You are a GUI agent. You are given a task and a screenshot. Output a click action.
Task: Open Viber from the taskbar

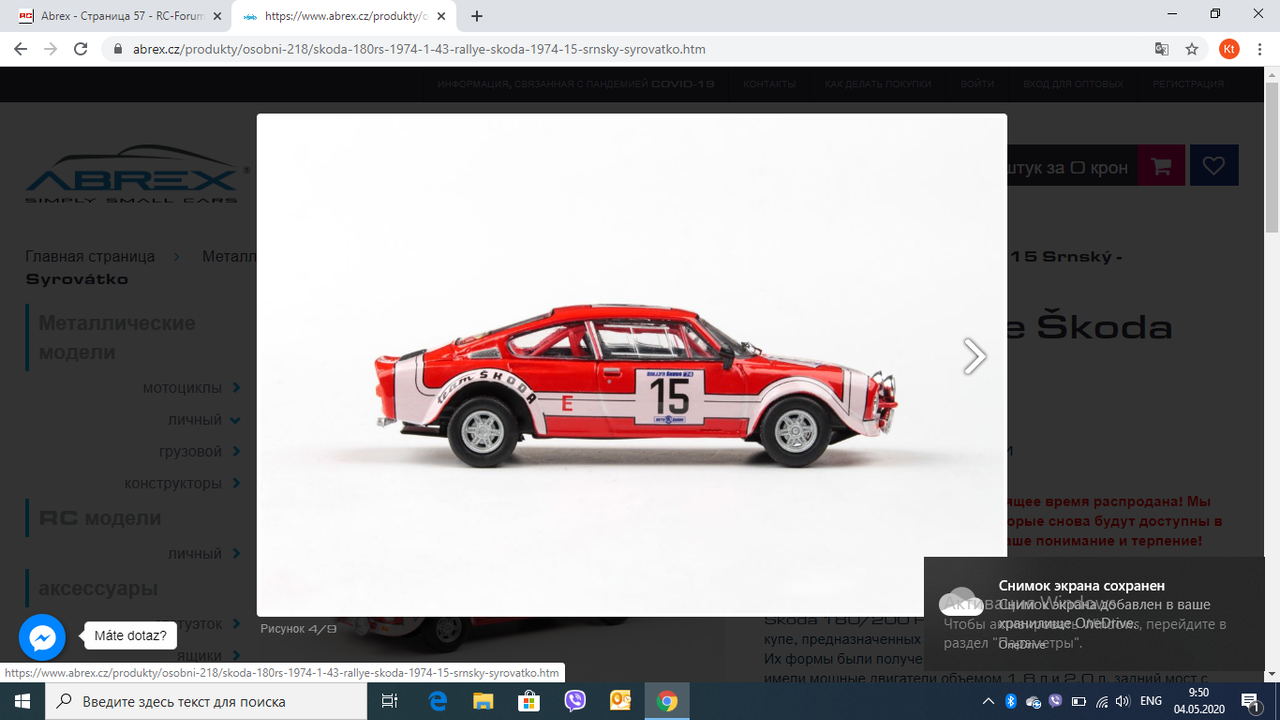575,701
